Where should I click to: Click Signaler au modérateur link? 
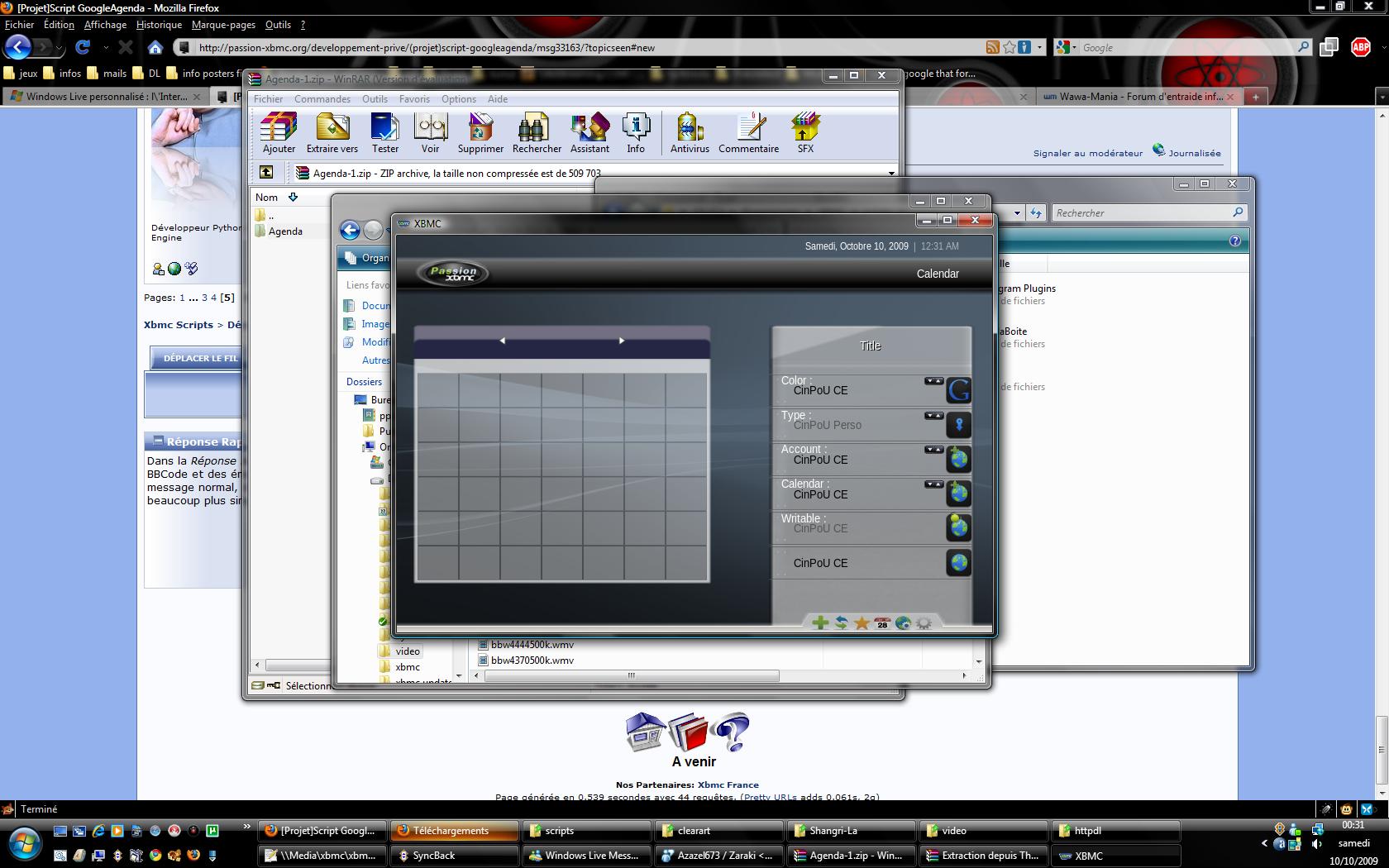1087,153
